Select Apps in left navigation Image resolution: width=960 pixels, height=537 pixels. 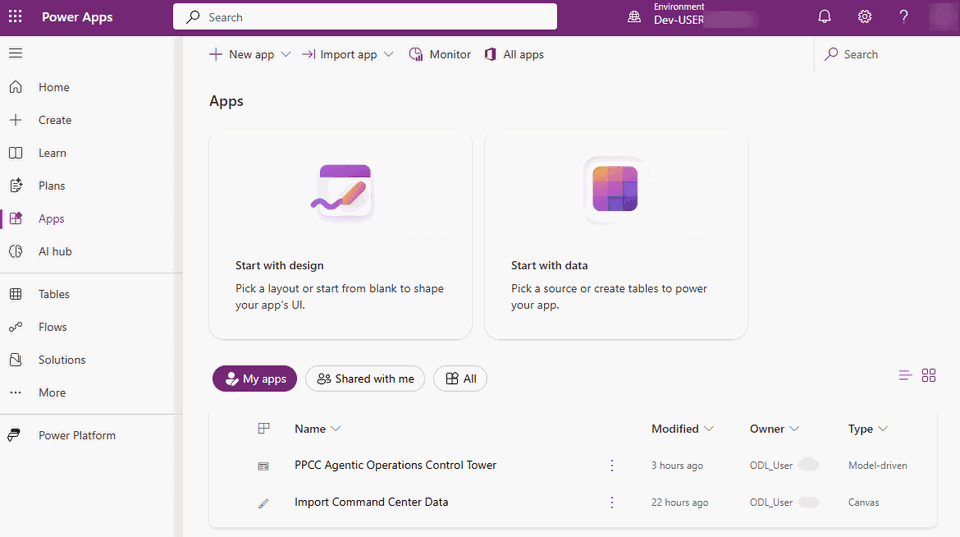(x=51, y=219)
